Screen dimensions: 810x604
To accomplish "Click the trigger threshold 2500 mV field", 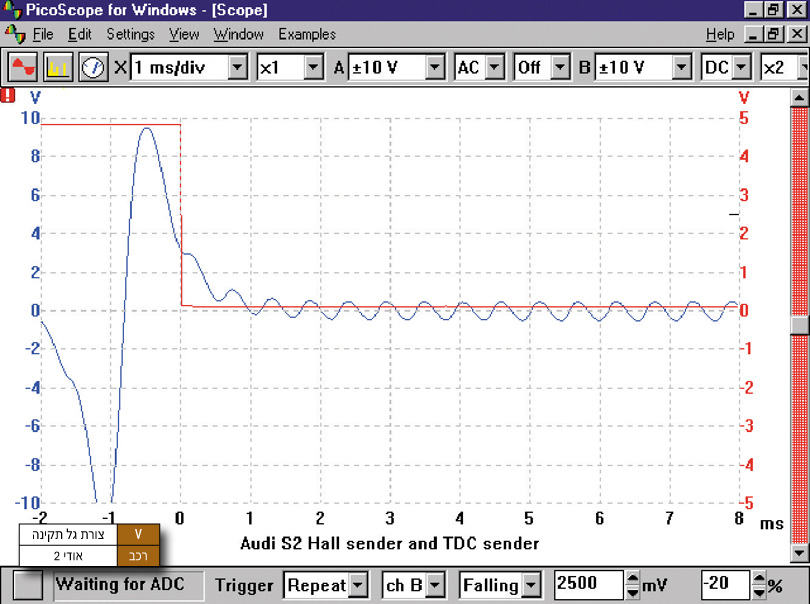I will click(x=588, y=585).
